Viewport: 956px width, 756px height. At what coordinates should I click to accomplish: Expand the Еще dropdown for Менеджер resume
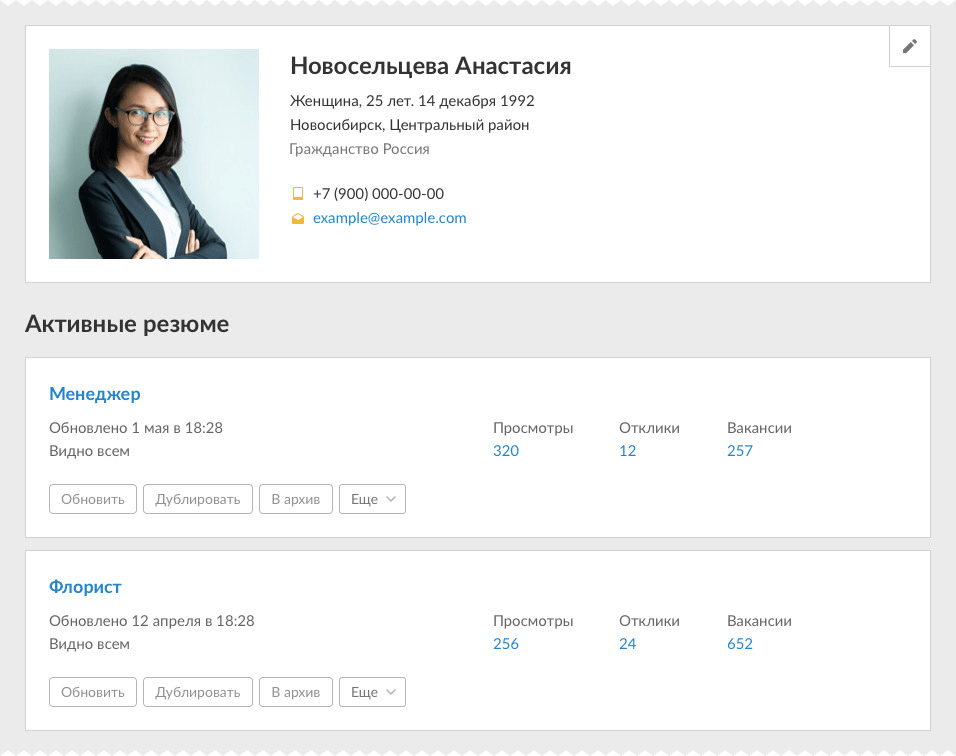click(373, 499)
